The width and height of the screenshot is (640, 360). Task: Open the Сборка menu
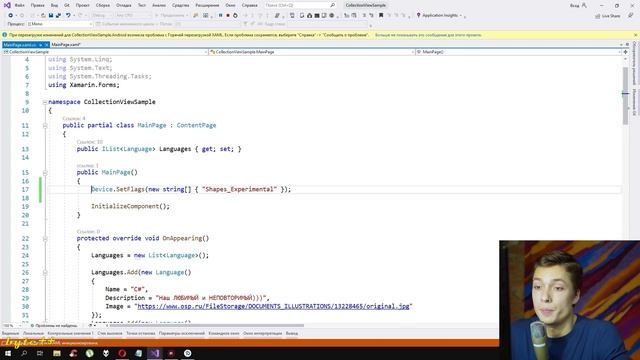coord(102,5)
